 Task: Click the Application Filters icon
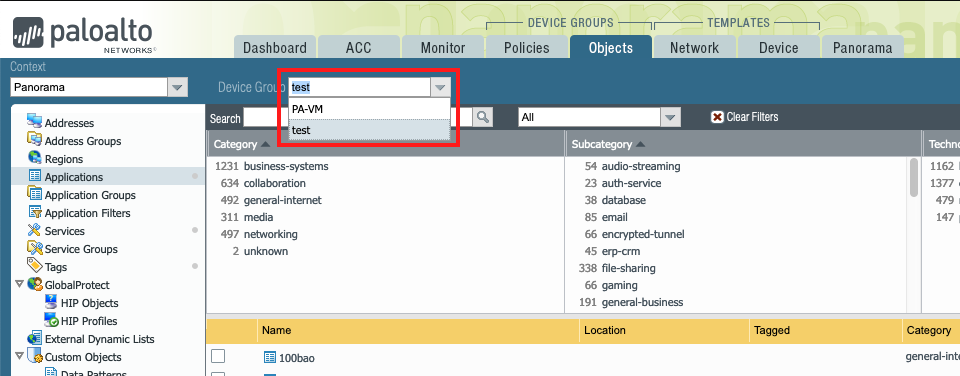point(34,212)
